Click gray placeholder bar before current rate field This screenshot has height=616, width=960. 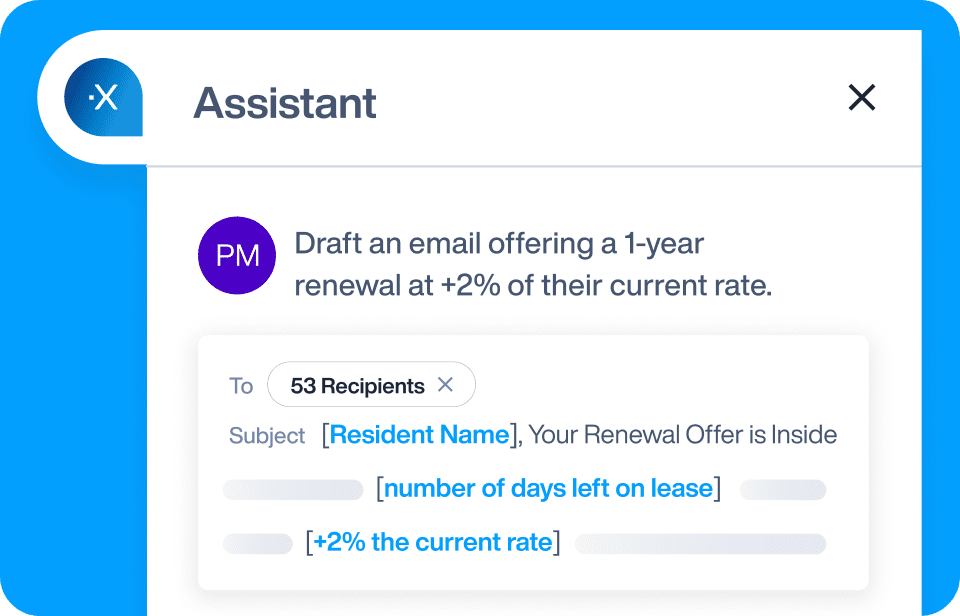pyautogui.click(x=257, y=544)
